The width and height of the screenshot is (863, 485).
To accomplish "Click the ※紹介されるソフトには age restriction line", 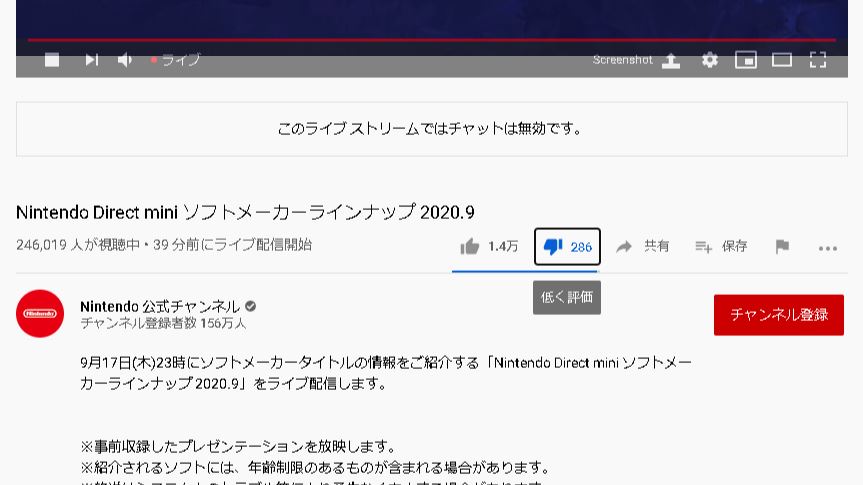I will [x=316, y=468].
